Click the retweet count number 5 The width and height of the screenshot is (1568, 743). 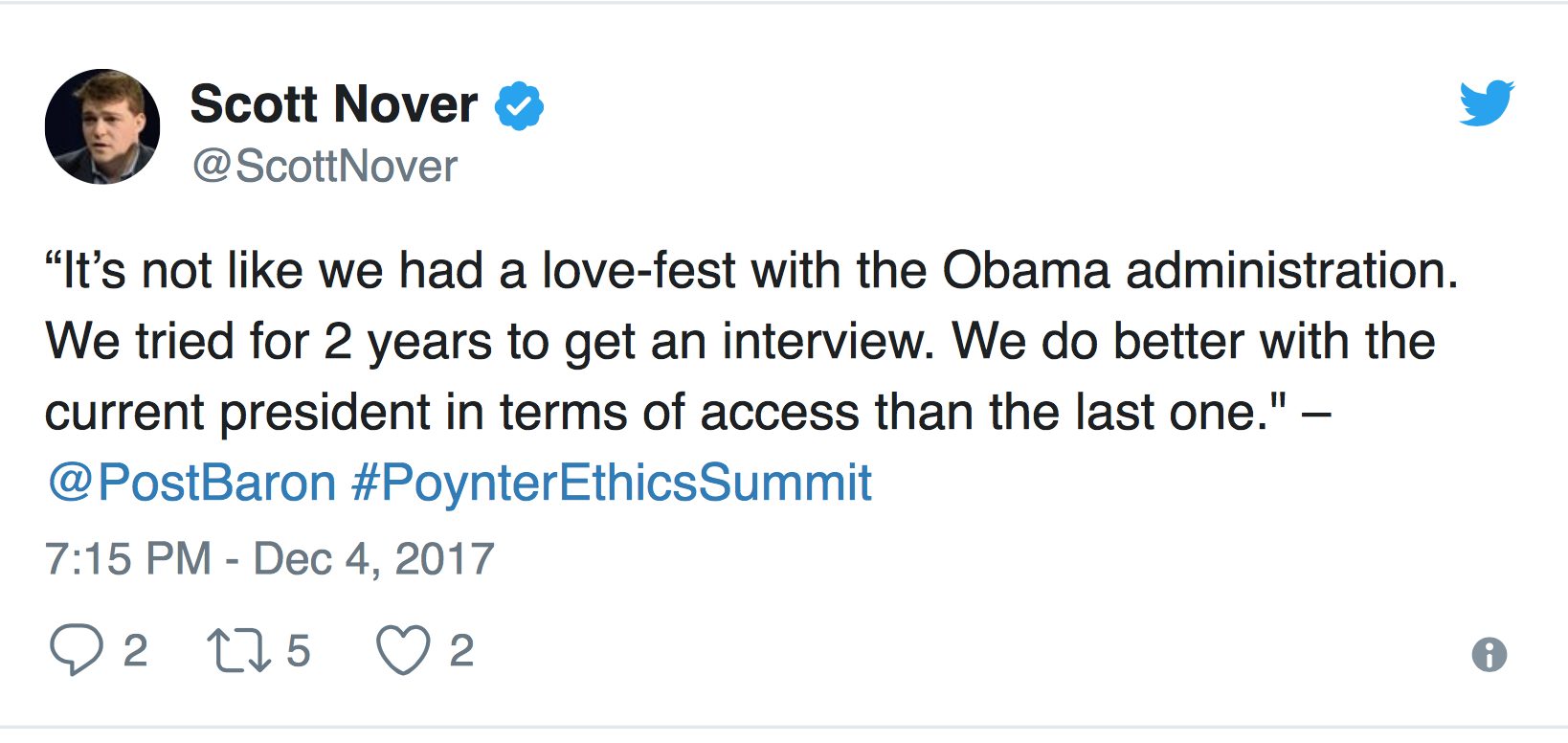coord(299,651)
